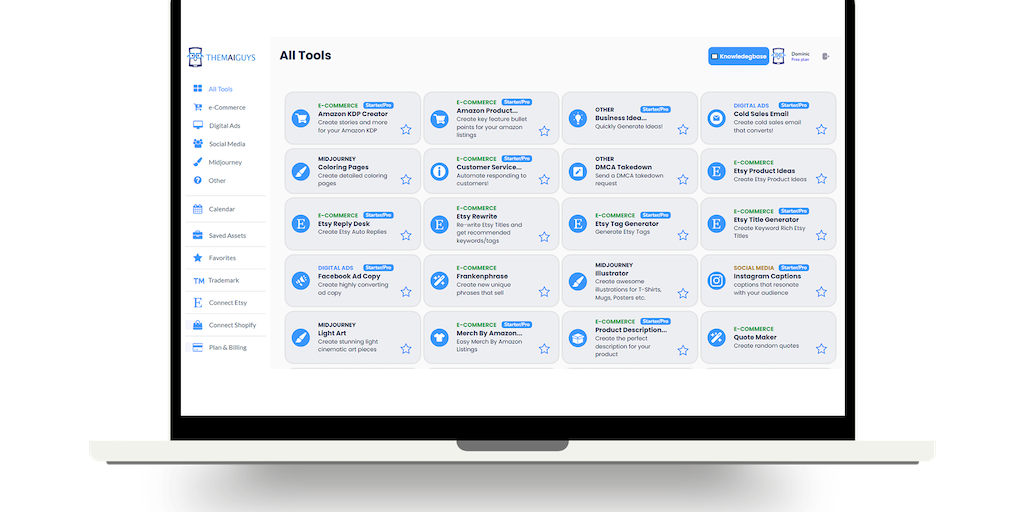1024x512 pixels.
Task: Favorite the Amazon KDP Creator tool
Action: (406, 129)
